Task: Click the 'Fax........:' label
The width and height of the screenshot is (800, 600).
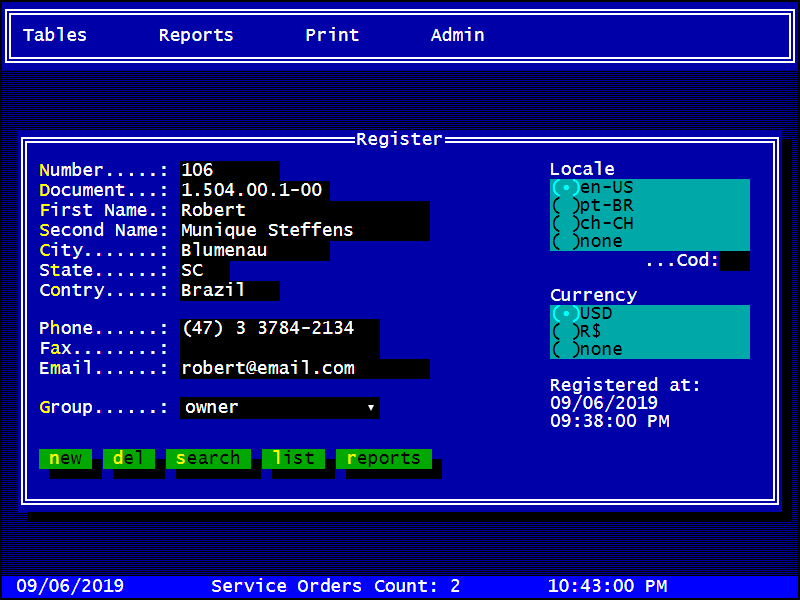Action: [104, 348]
